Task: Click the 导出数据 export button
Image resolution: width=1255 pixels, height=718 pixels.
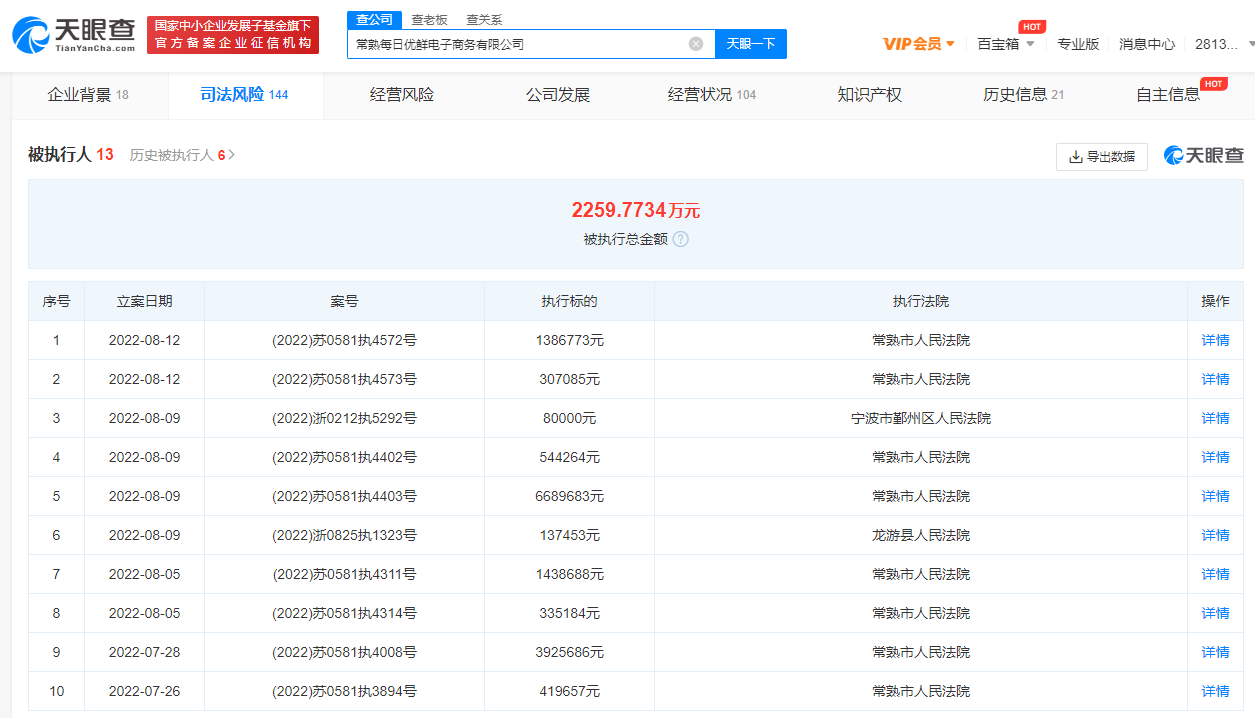Action: tap(1102, 157)
